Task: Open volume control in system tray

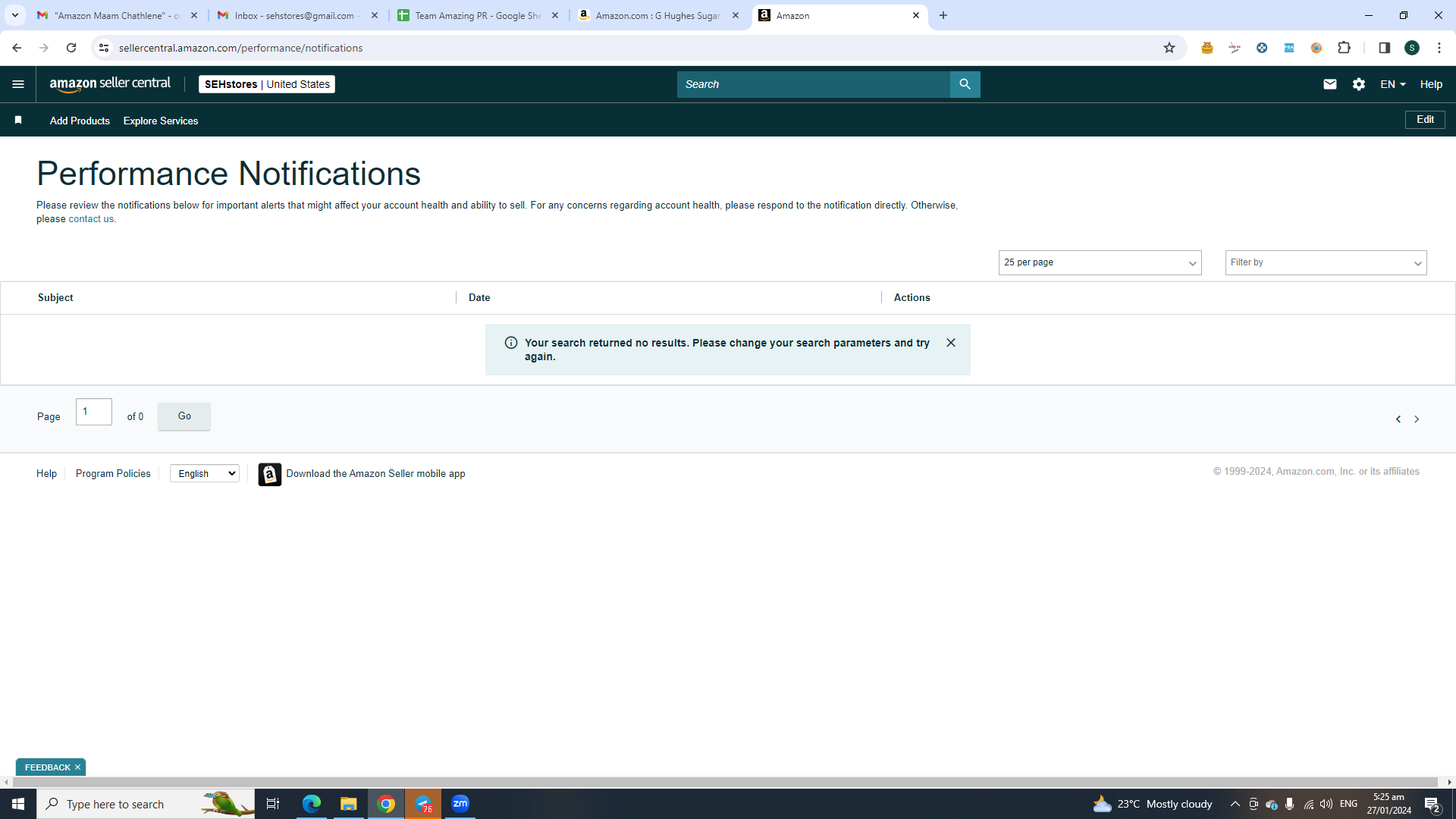Action: (x=1326, y=804)
